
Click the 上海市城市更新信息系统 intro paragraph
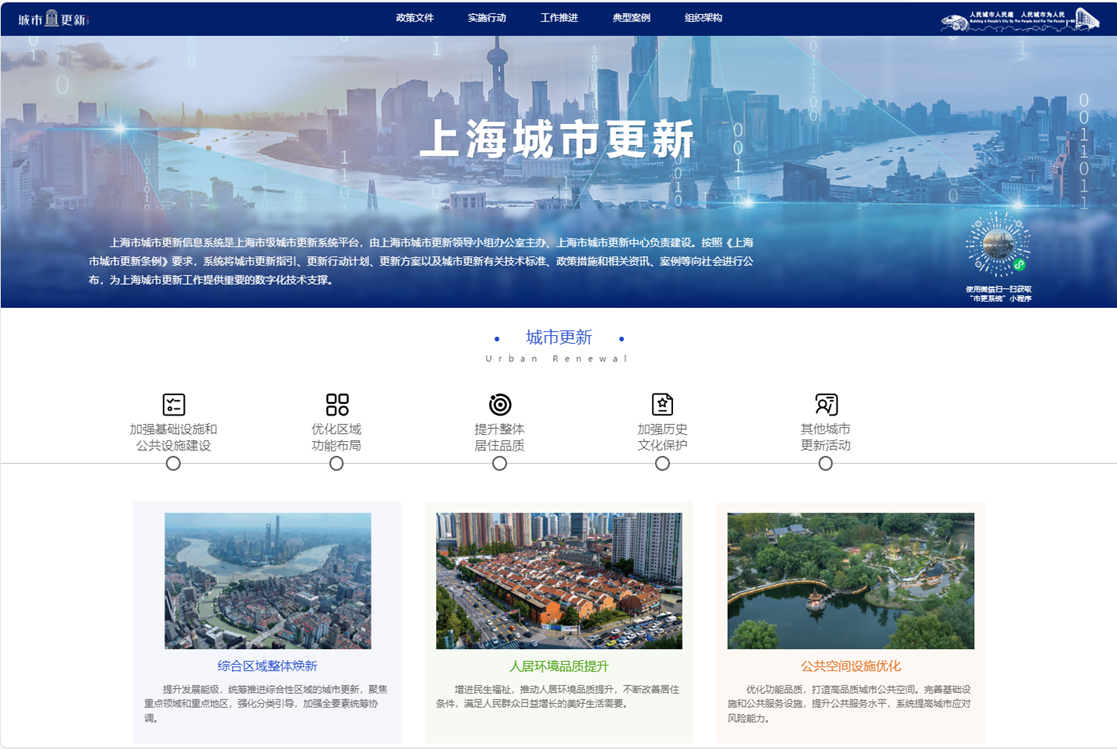(421, 261)
